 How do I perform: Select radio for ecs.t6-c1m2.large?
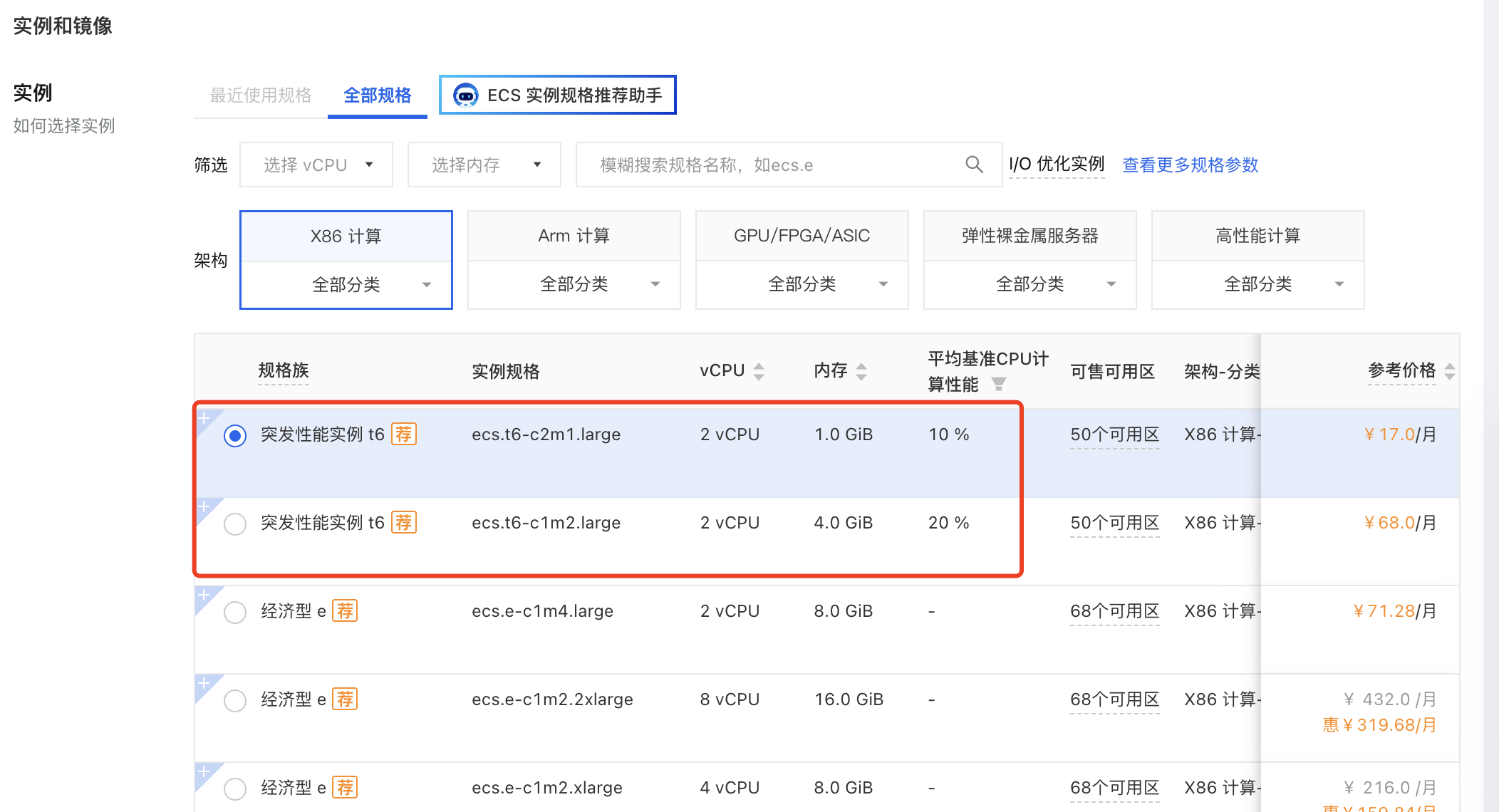click(235, 524)
